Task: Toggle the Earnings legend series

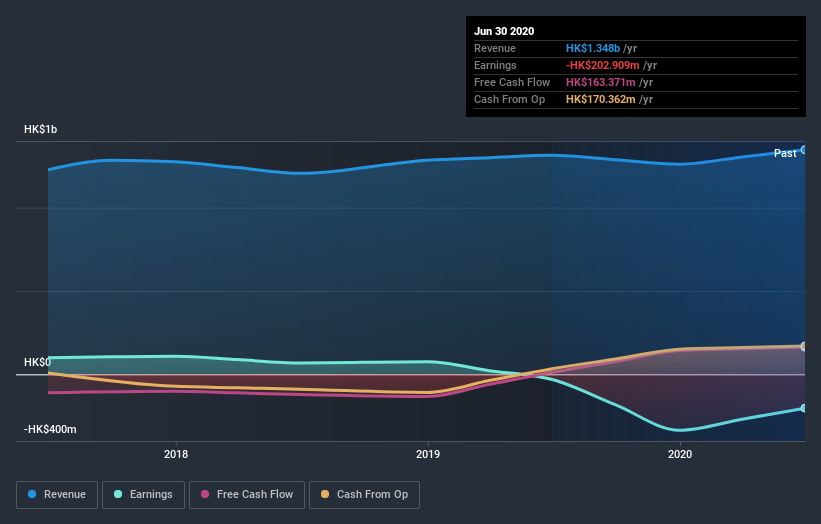Action: (x=143, y=494)
